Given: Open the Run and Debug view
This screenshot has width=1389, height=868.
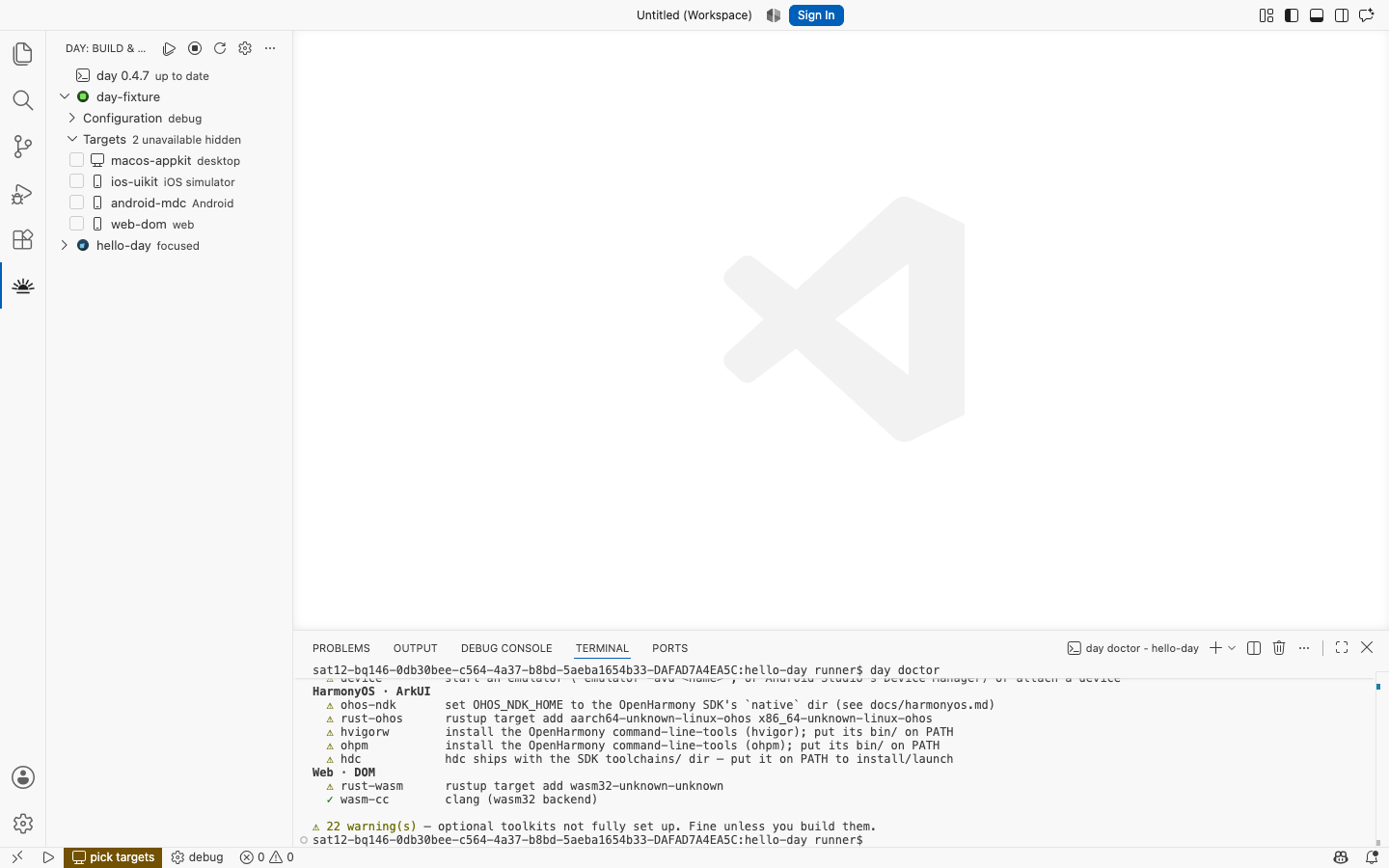Looking at the screenshot, I should pos(23,193).
